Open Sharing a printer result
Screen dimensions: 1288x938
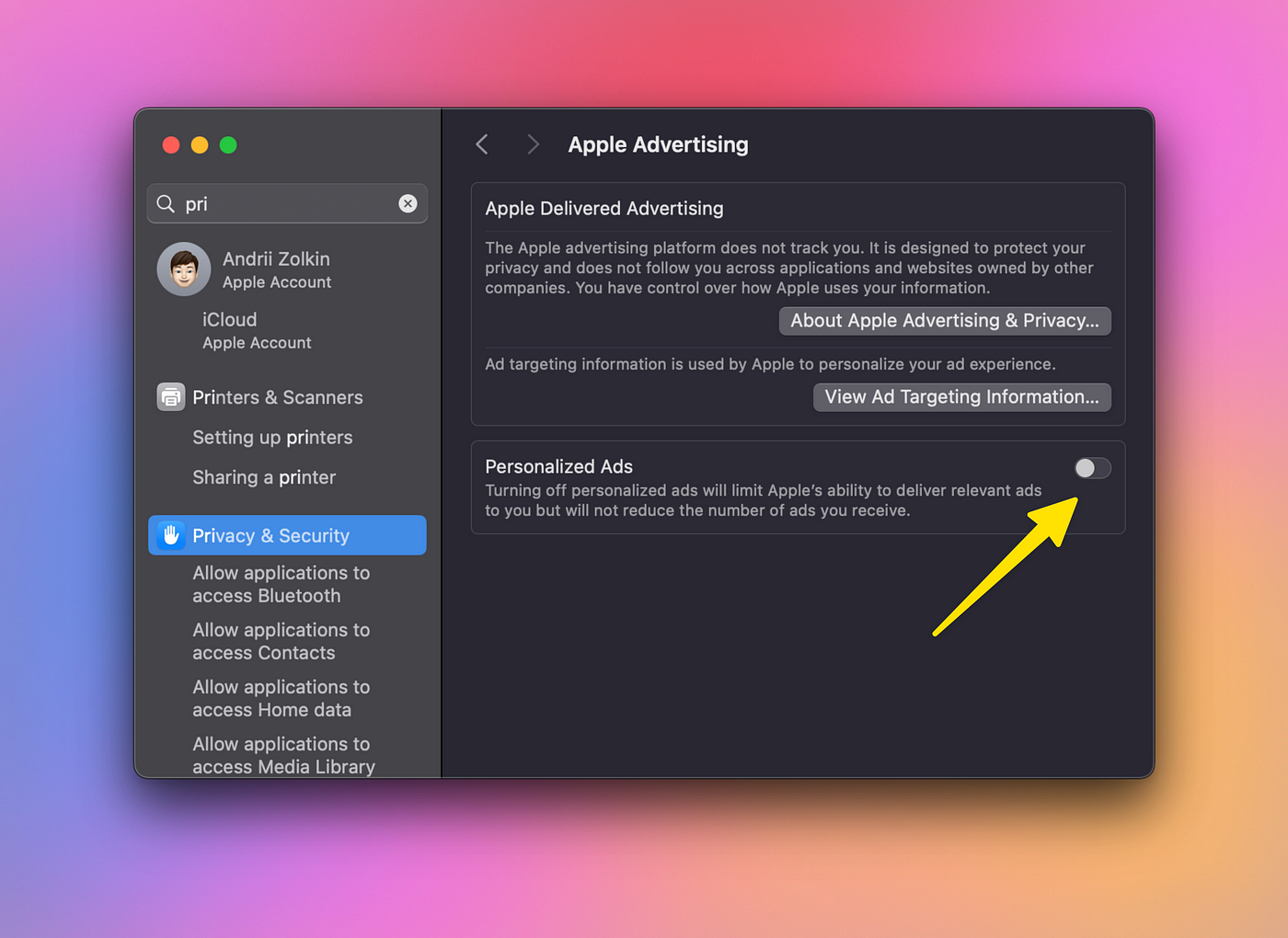[264, 477]
